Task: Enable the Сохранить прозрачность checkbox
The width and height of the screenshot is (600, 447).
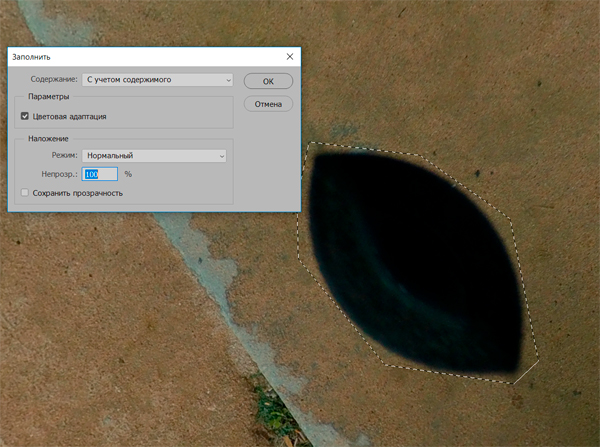Action: click(x=25, y=192)
